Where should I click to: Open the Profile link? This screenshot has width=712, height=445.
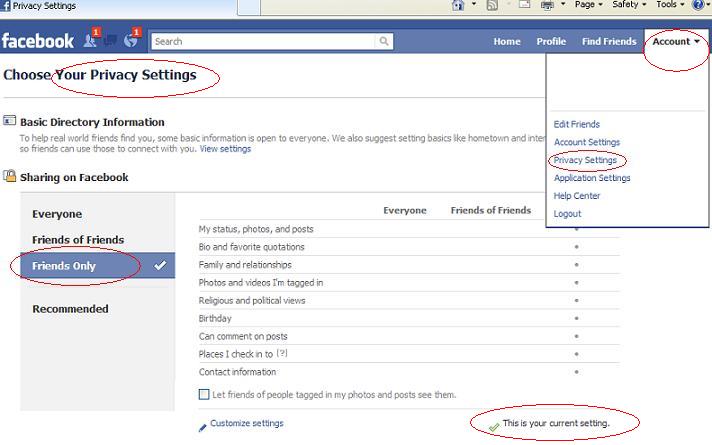pyautogui.click(x=551, y=41)
